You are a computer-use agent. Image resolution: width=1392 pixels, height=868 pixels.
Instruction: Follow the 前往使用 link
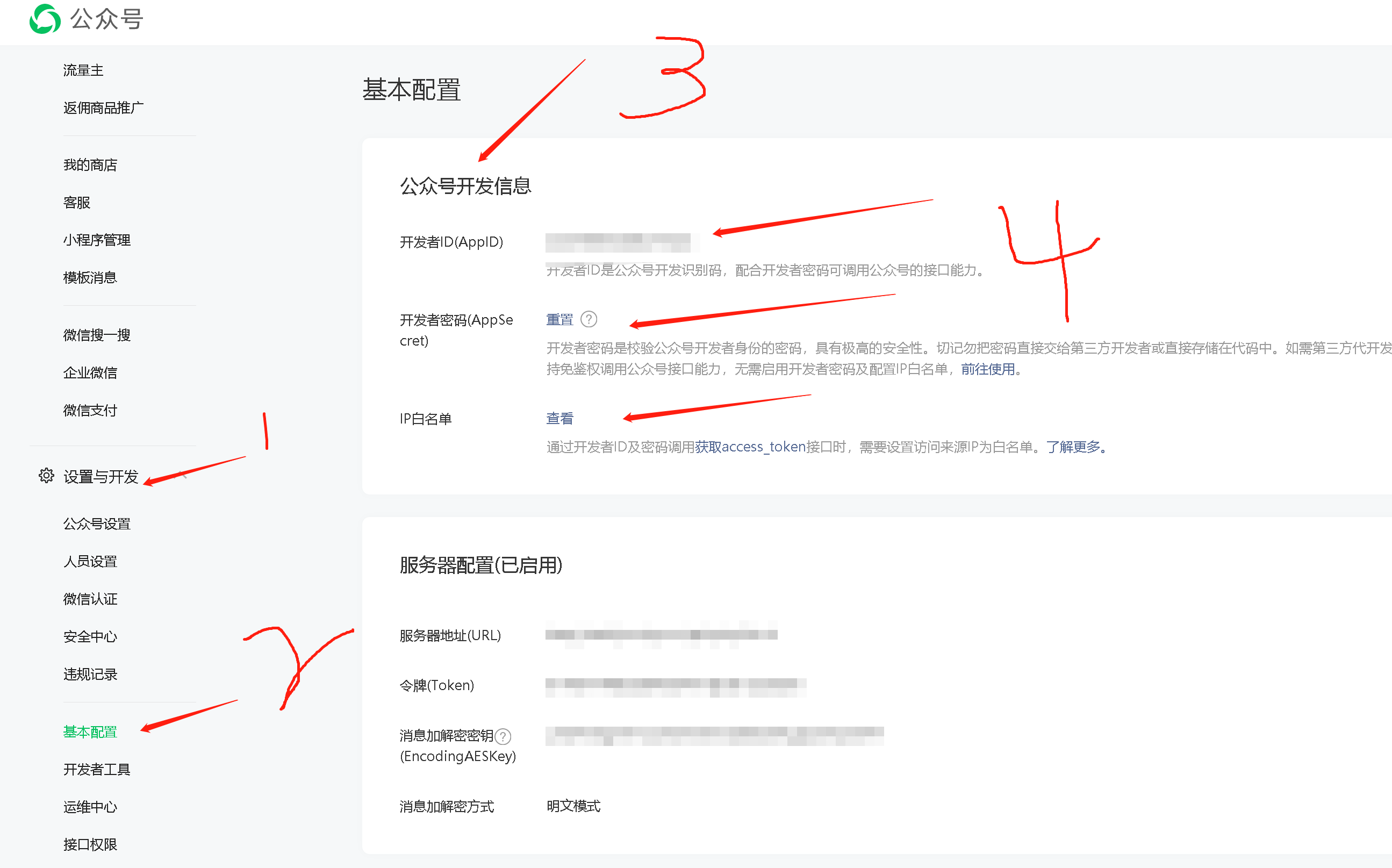click(x=988, y=369)
